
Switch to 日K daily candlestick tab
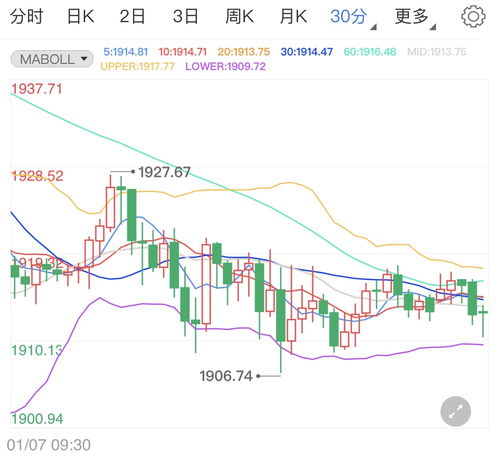[80, 16]
